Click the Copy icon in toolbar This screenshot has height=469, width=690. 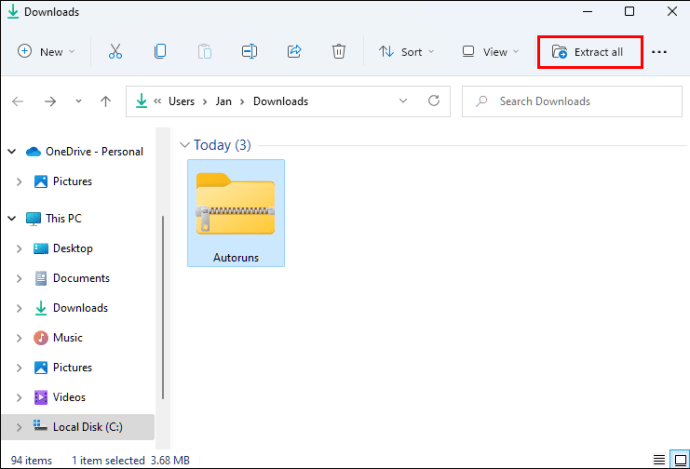tap(160, 52)
